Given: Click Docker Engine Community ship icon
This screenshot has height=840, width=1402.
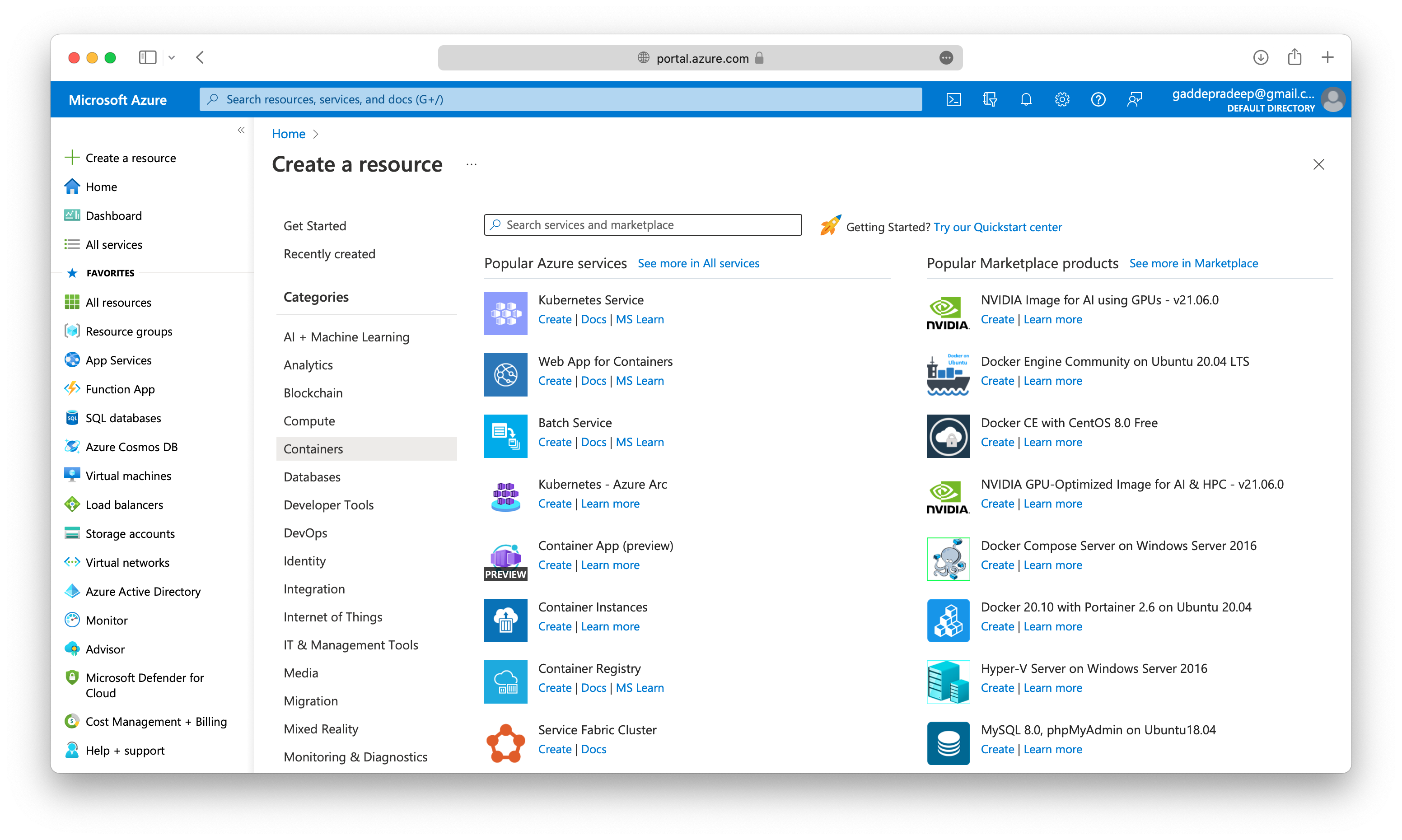Looking at the screenshot, I should 948,375.
